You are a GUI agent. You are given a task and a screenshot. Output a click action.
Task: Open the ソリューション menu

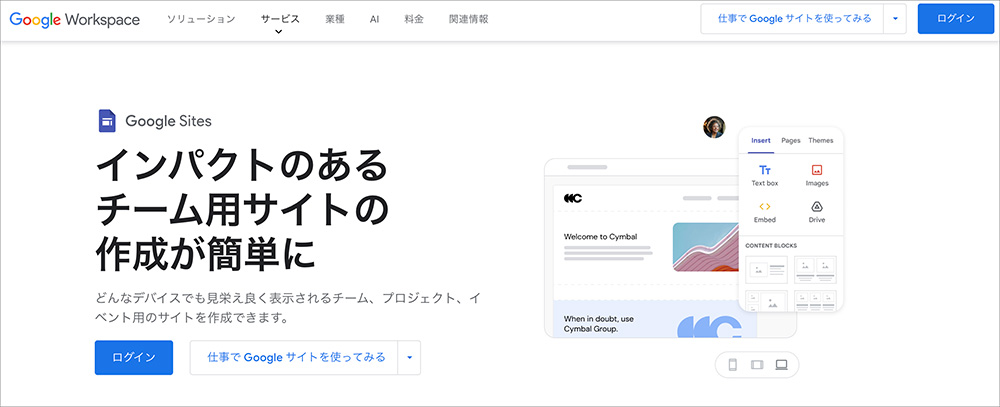coord(201,19)
